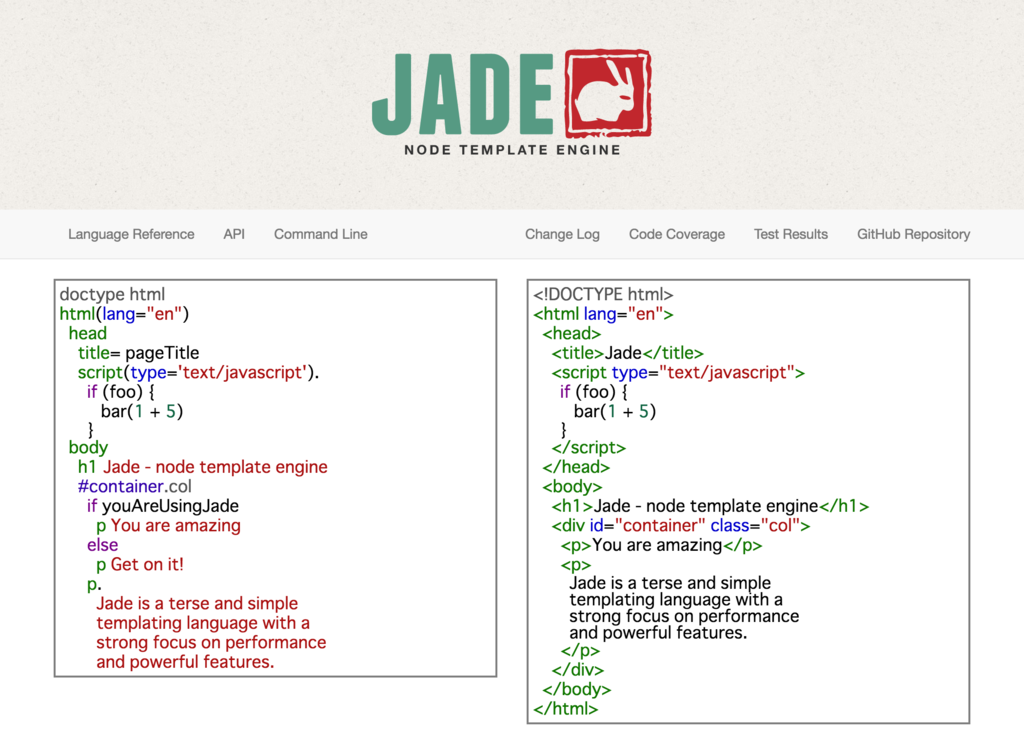Click '</div>' closing tag in output
This screenshot has width=1024, height=737.
point(578,670)
